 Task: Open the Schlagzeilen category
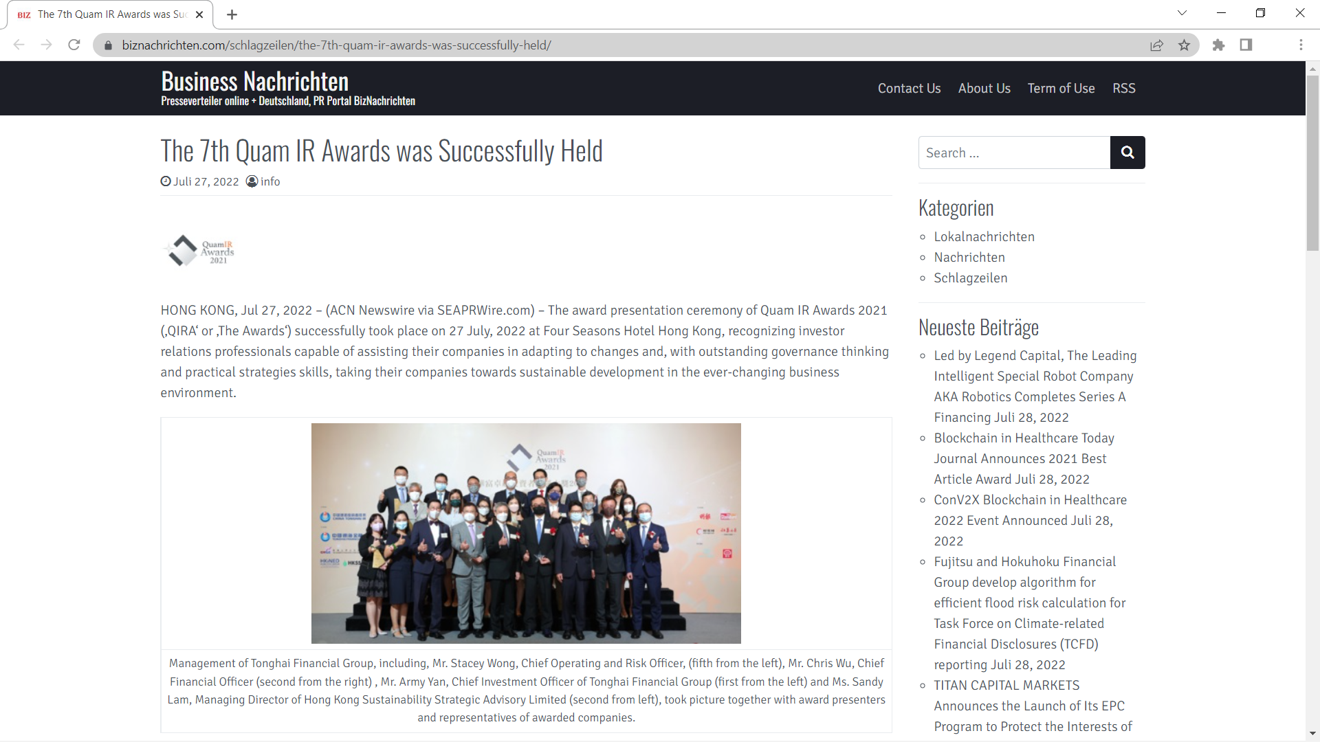(x=970, y=278)
